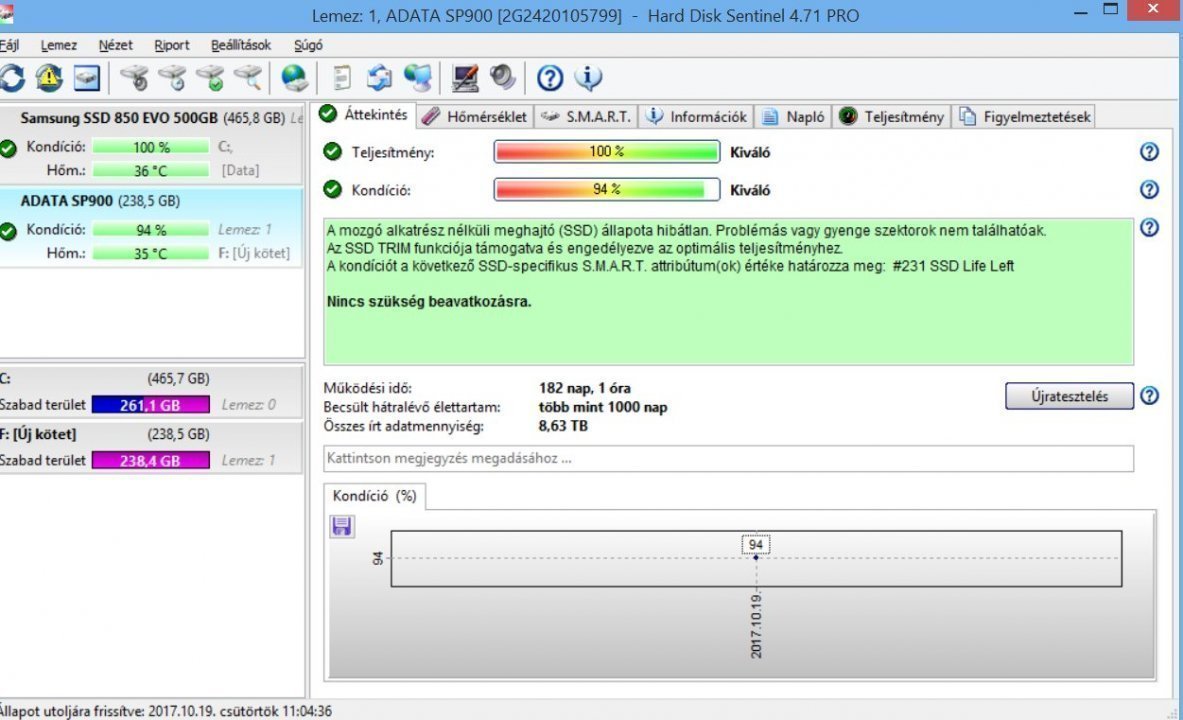Image resolution: width=1183 pixels, height=720 pixels.
Task: Click green check icon beside Kondíció label in overview
Action: click(333, 189)
